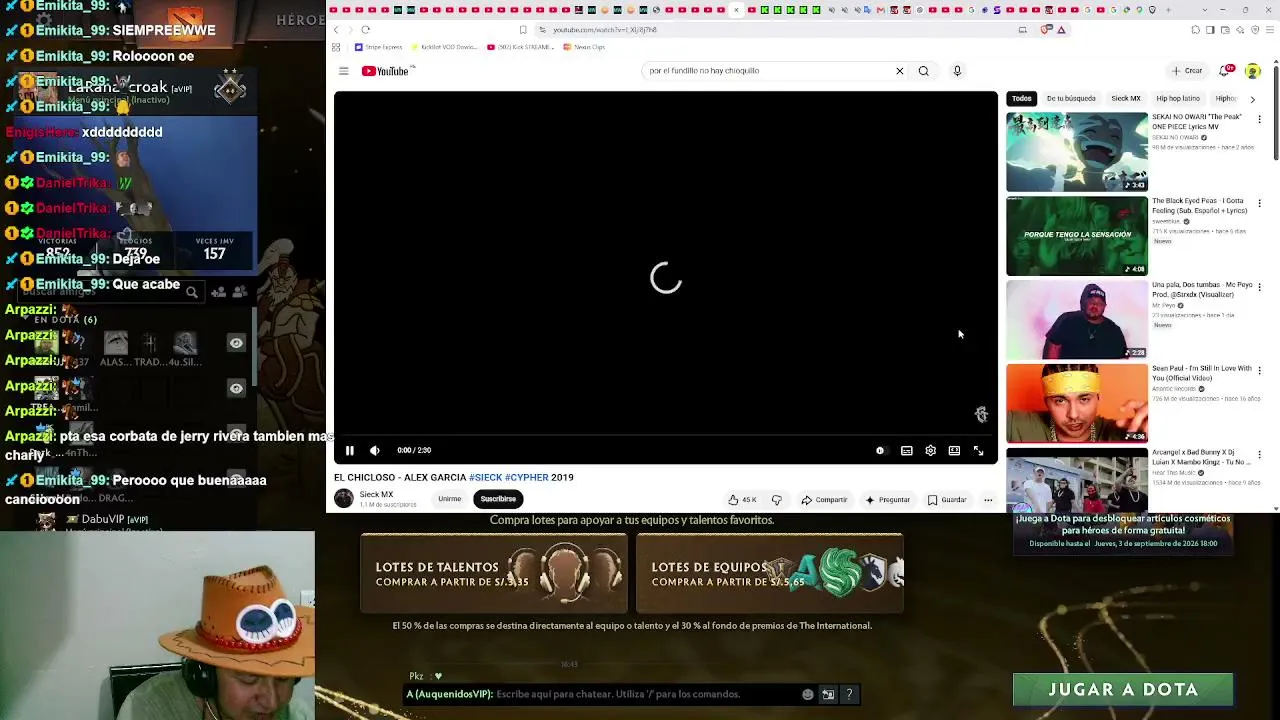Like the video showing 45 K
This screenshot has height=720, width=1280.
click(742, 499)
